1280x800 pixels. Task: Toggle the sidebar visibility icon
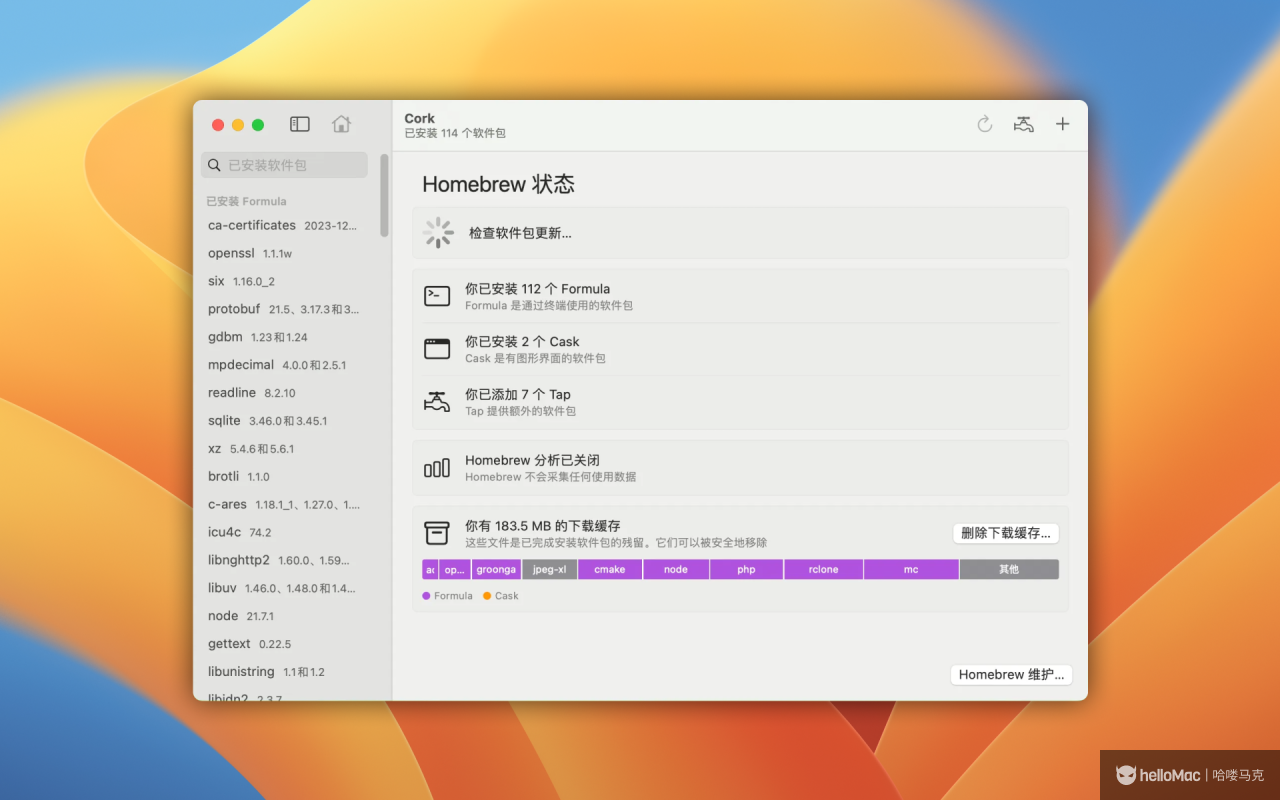pos(300,124)
